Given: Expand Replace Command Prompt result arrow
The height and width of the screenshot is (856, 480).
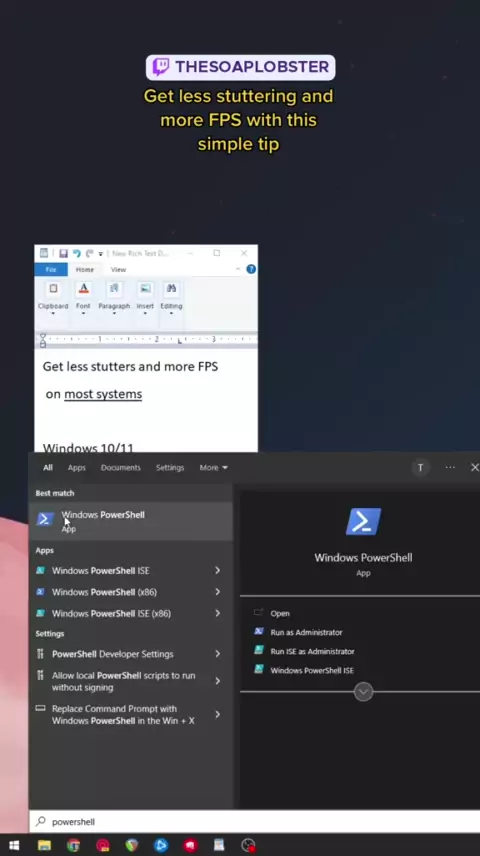Looking at the screenshot, I should [x=217, y=714].
